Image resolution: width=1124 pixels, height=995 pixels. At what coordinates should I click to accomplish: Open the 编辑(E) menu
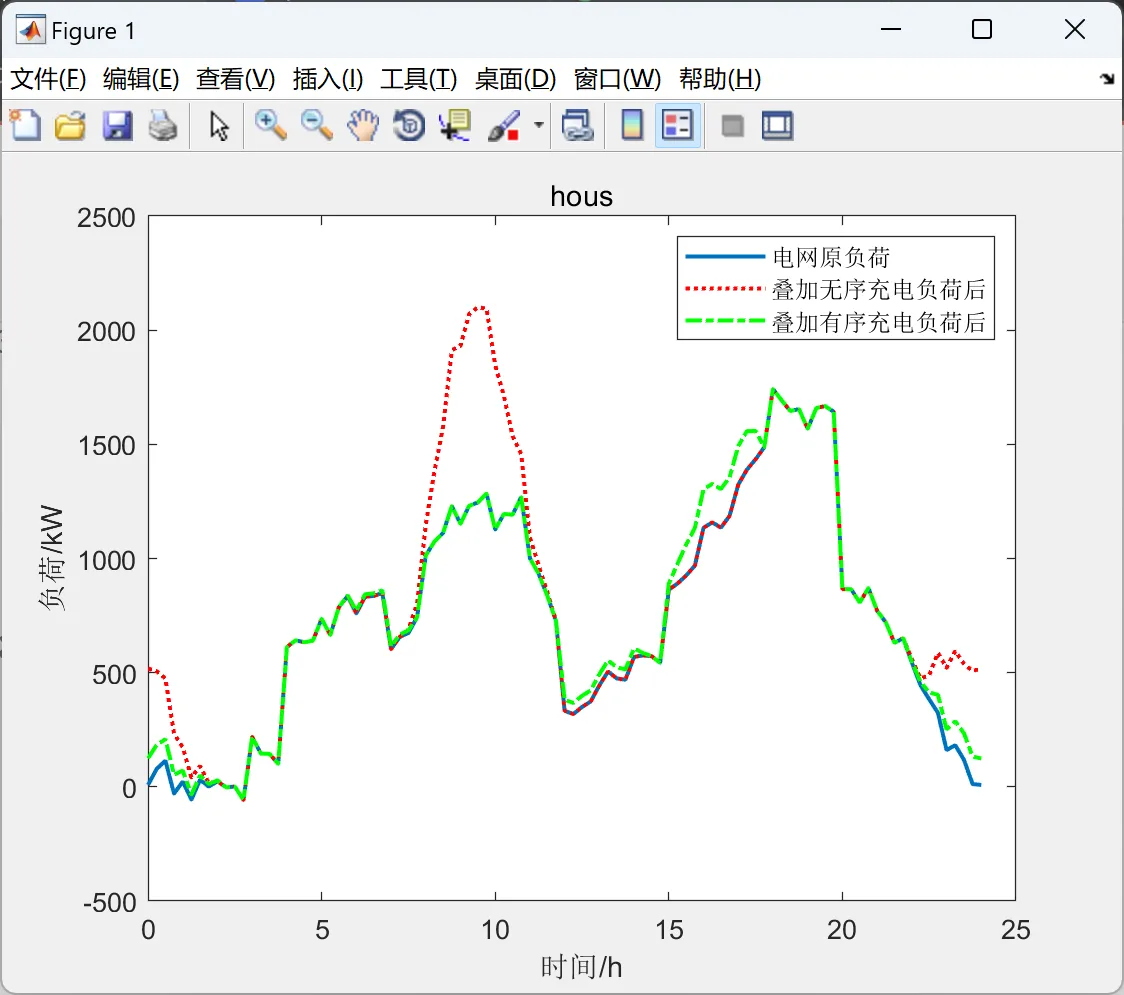(x=140, y=79)
